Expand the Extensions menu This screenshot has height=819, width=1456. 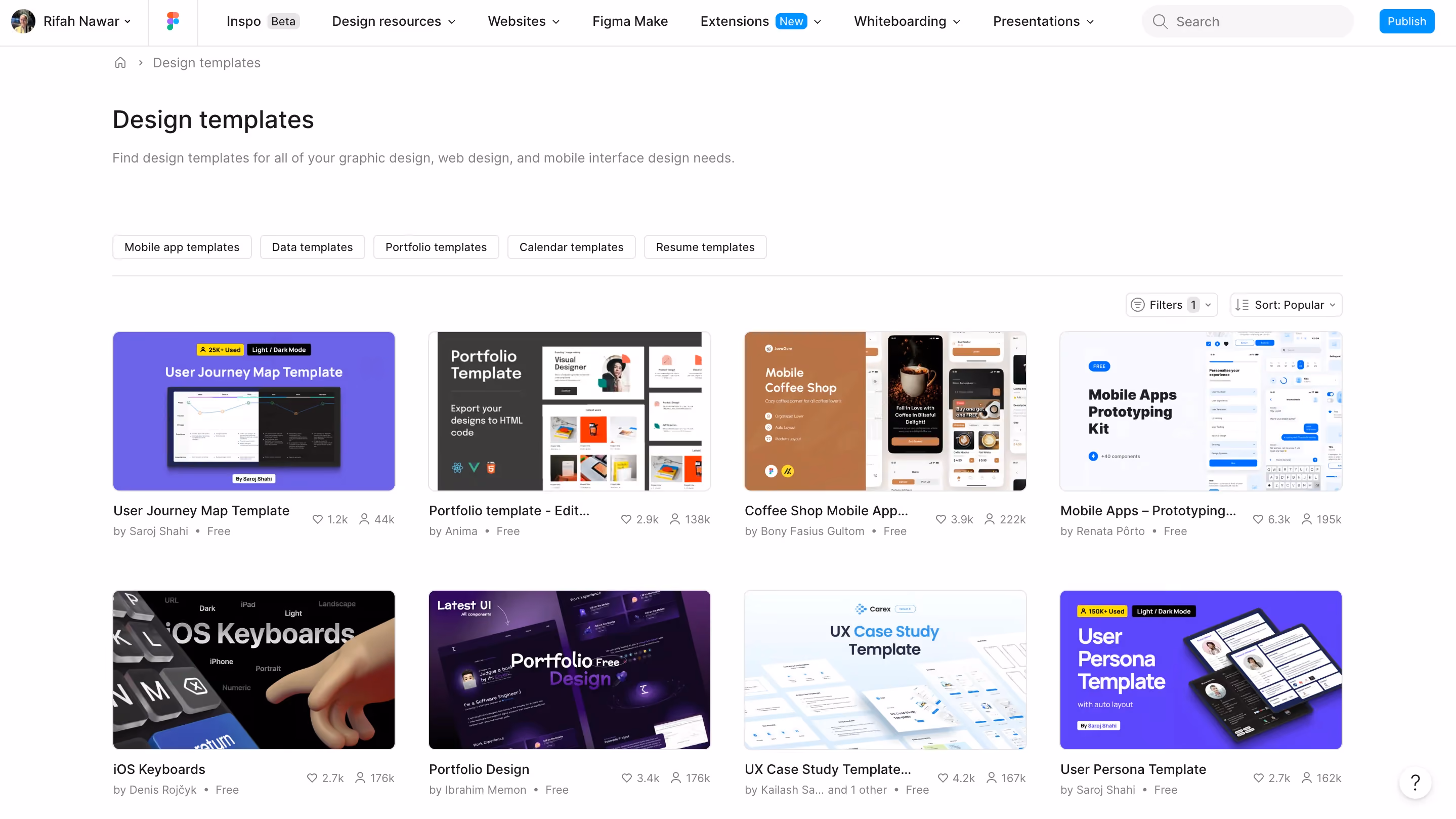pyautogui.click(x=761, y=21)
